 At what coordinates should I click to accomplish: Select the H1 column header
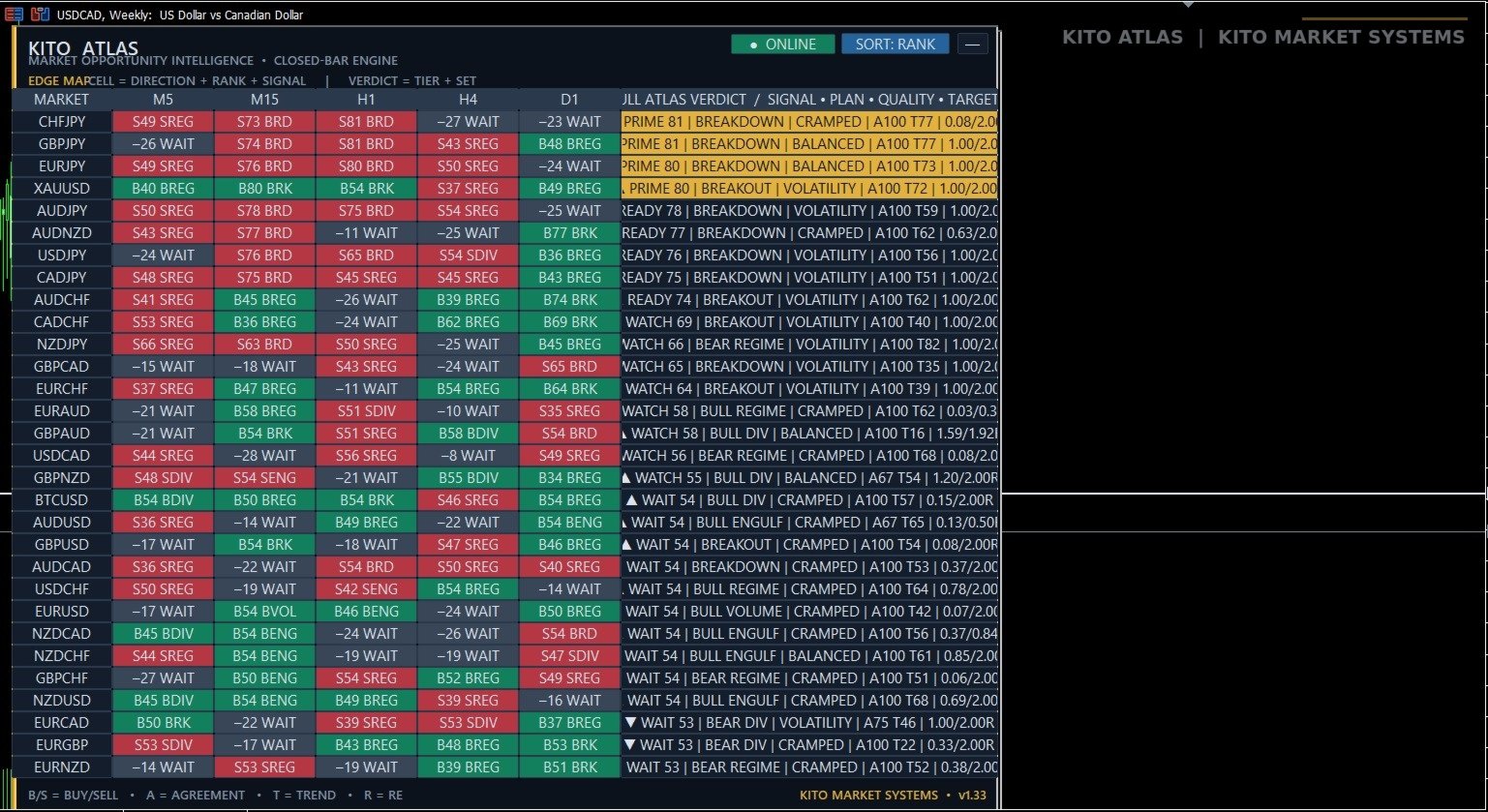click(366, 100)
